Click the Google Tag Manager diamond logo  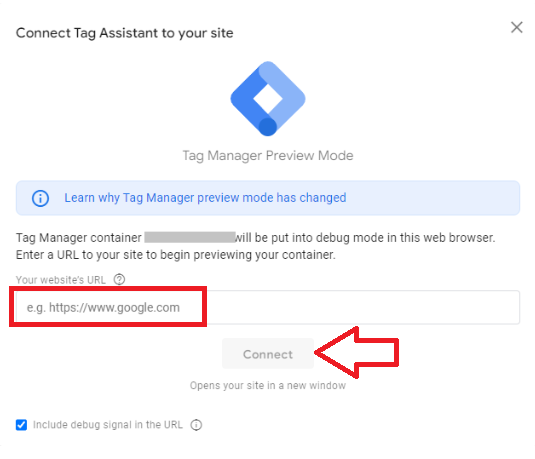[268, 99]
